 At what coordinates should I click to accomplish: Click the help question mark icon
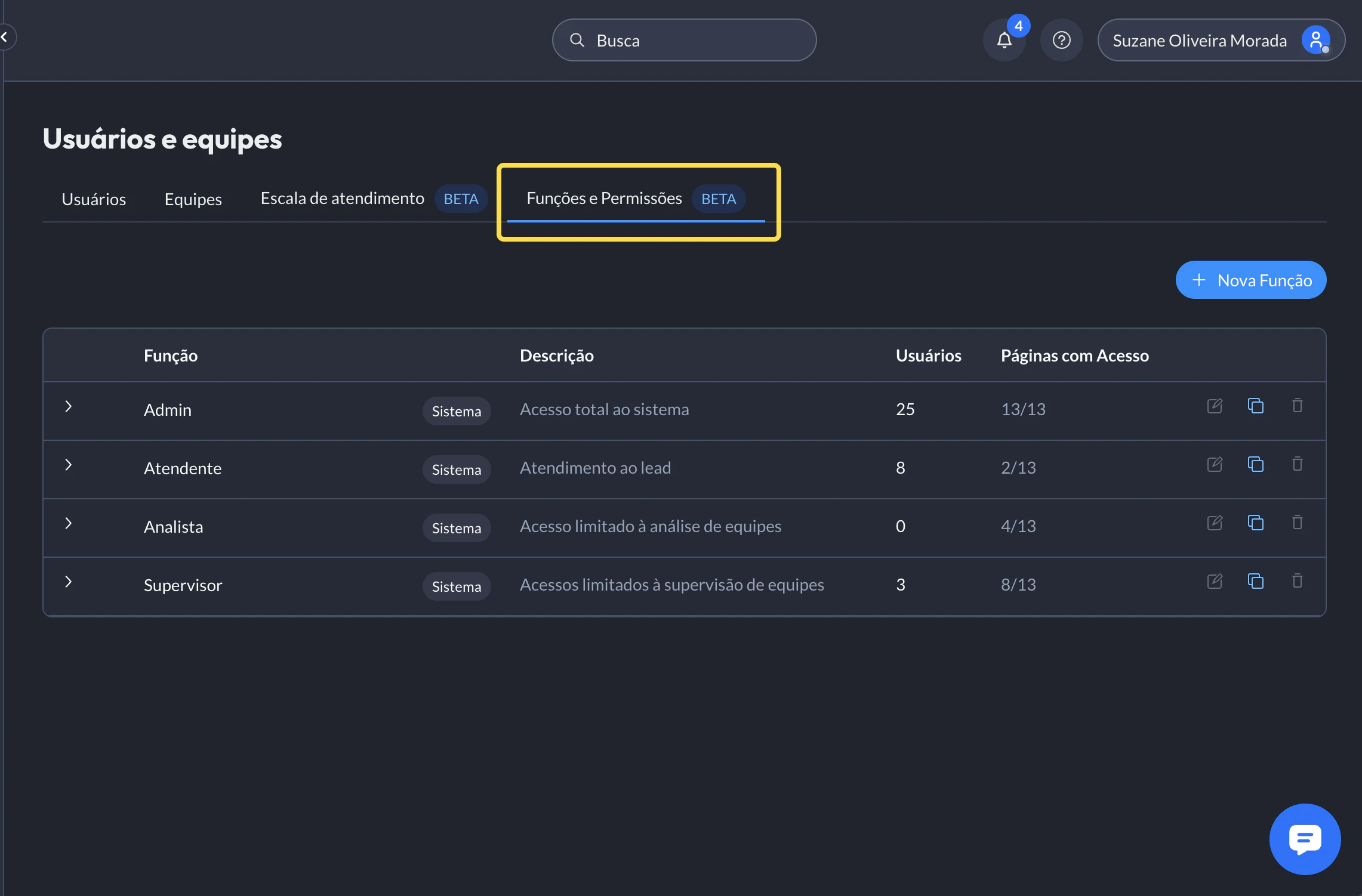pos(1061,41)
